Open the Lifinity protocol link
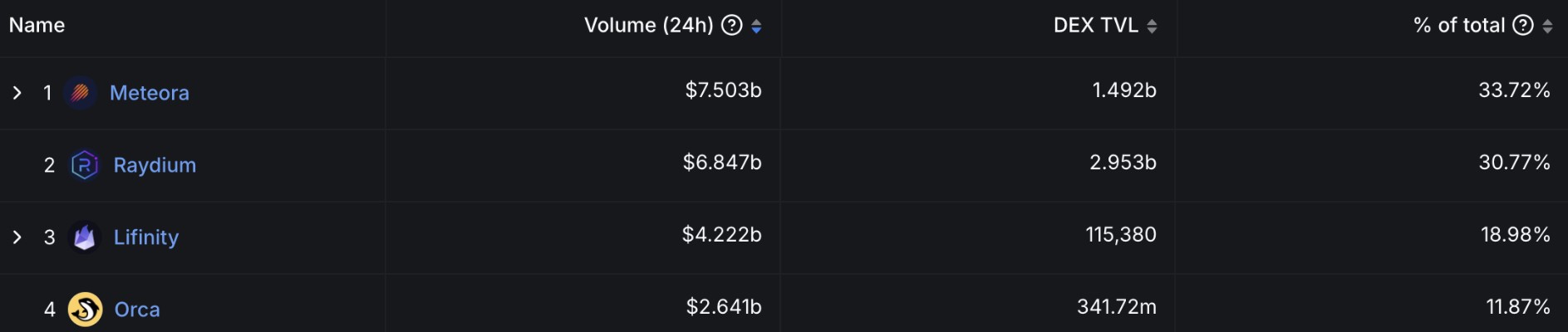Image resolution: width=1568 pixels, height=332 pixels. tap(146, 237)
